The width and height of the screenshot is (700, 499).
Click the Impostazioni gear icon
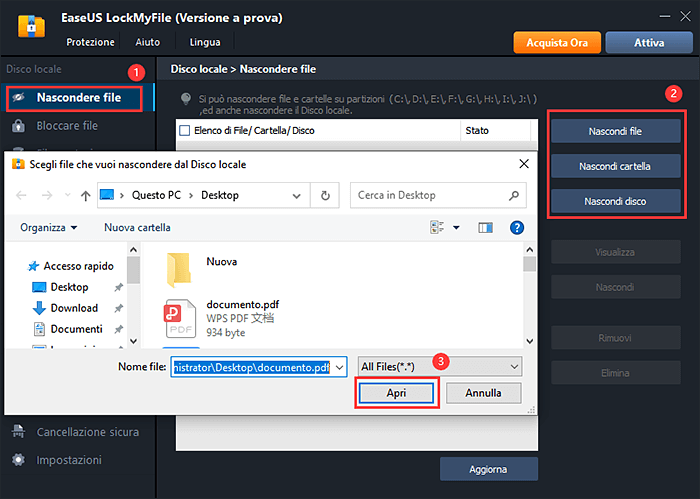click(x=18, y=460)
